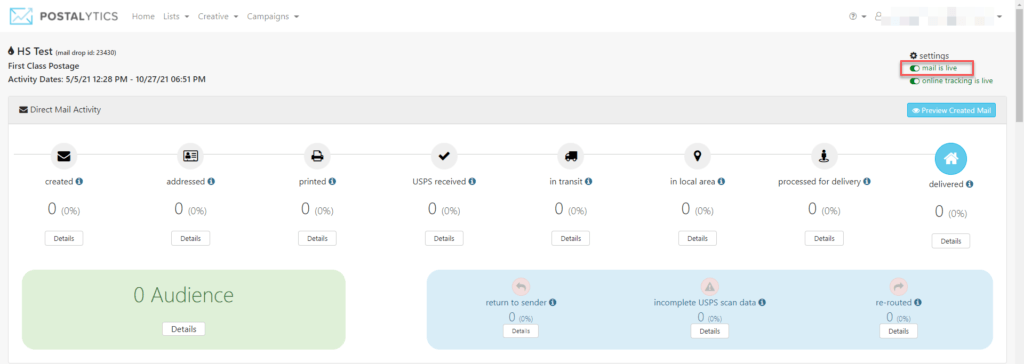
Task: Open Details under in local area
Action: pos(697,239)
